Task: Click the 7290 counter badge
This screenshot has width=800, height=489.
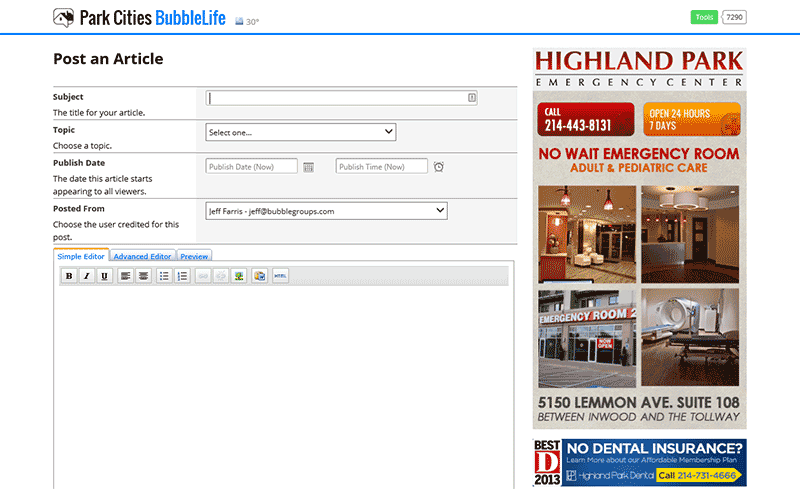Action: pyautogui.click(x=735, y=17)
